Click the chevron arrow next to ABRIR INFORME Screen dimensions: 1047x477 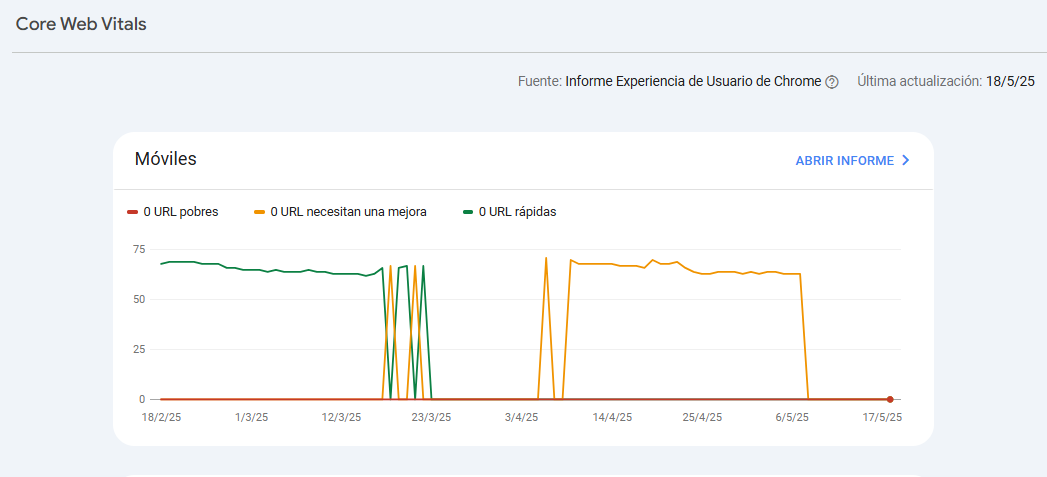(906, 160)
